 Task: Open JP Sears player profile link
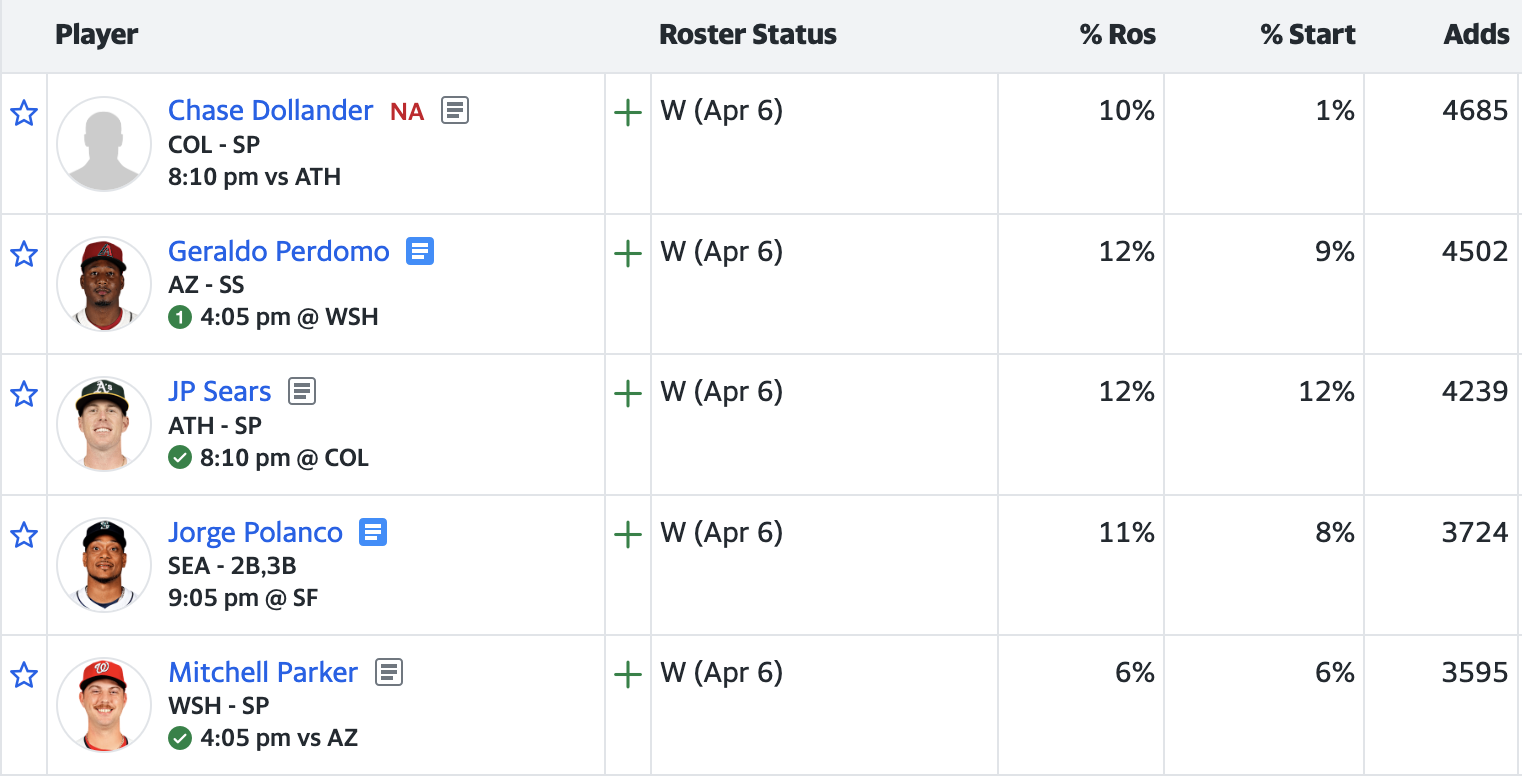(x=219, y=391)
